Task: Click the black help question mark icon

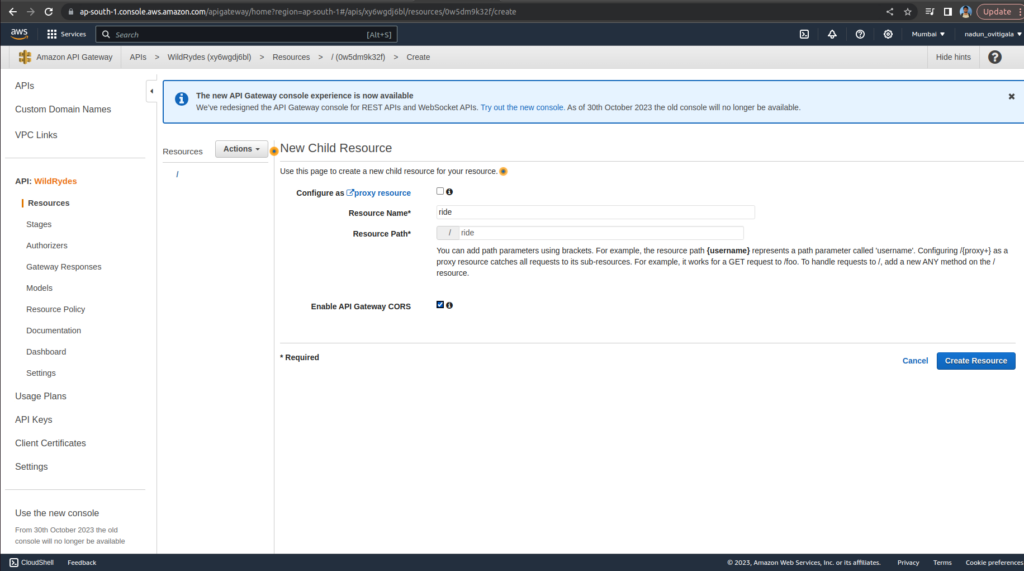Action: 995,57
